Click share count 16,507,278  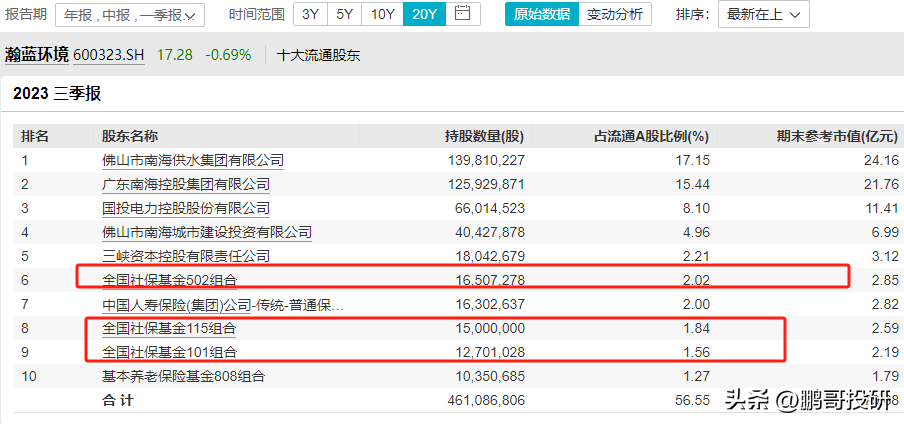tap(489, 280)
